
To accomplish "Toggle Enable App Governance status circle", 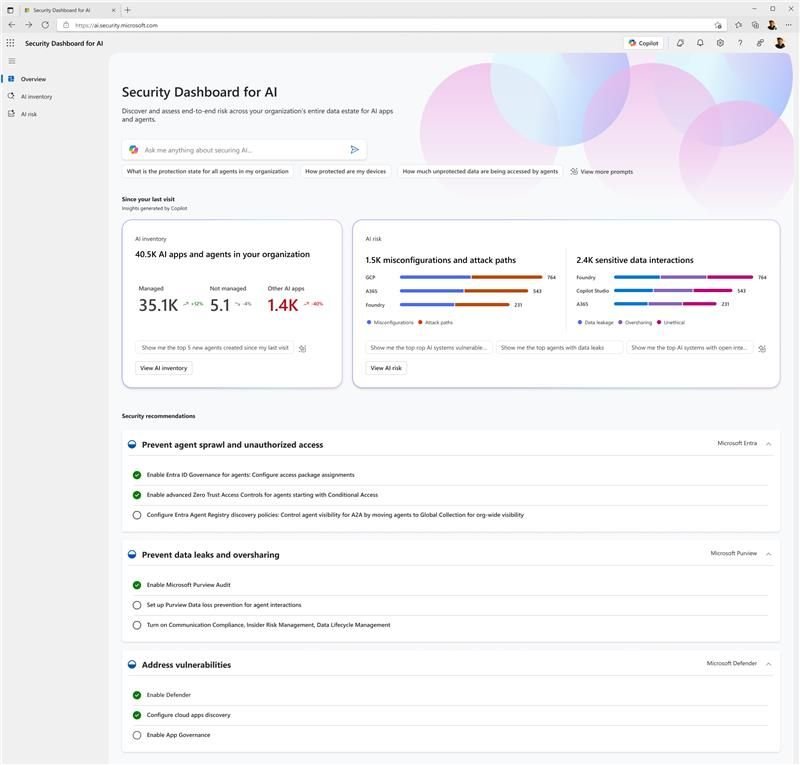I will pyautogui.click(x=137, y=735).
